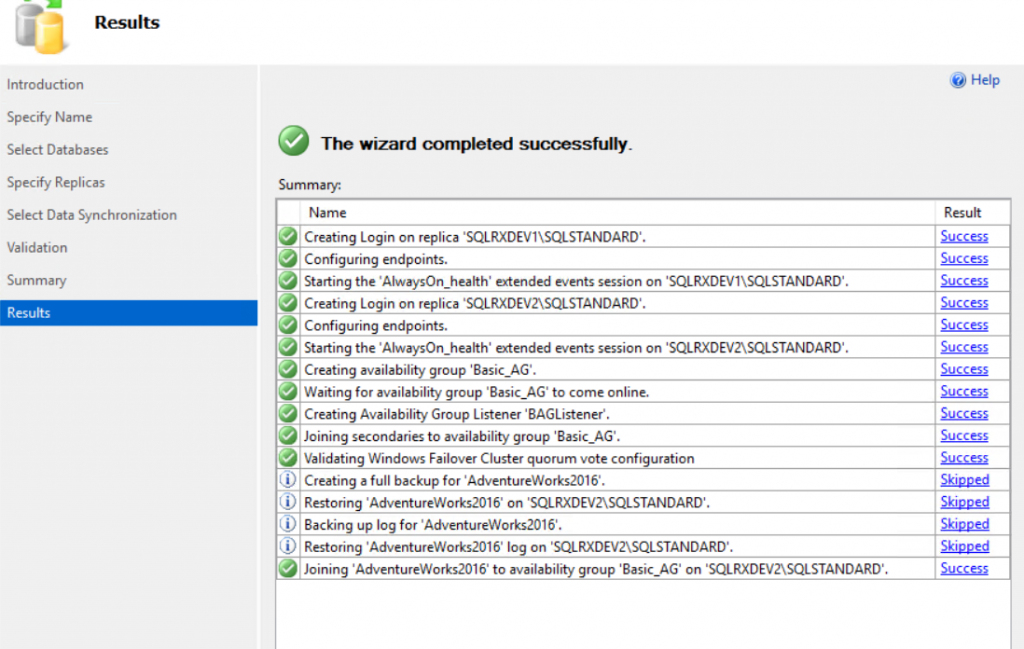Screen dimensions: 1024x649
Task: Click the success icon for 'Creating Availability Group Listener'
Action: 290,413
